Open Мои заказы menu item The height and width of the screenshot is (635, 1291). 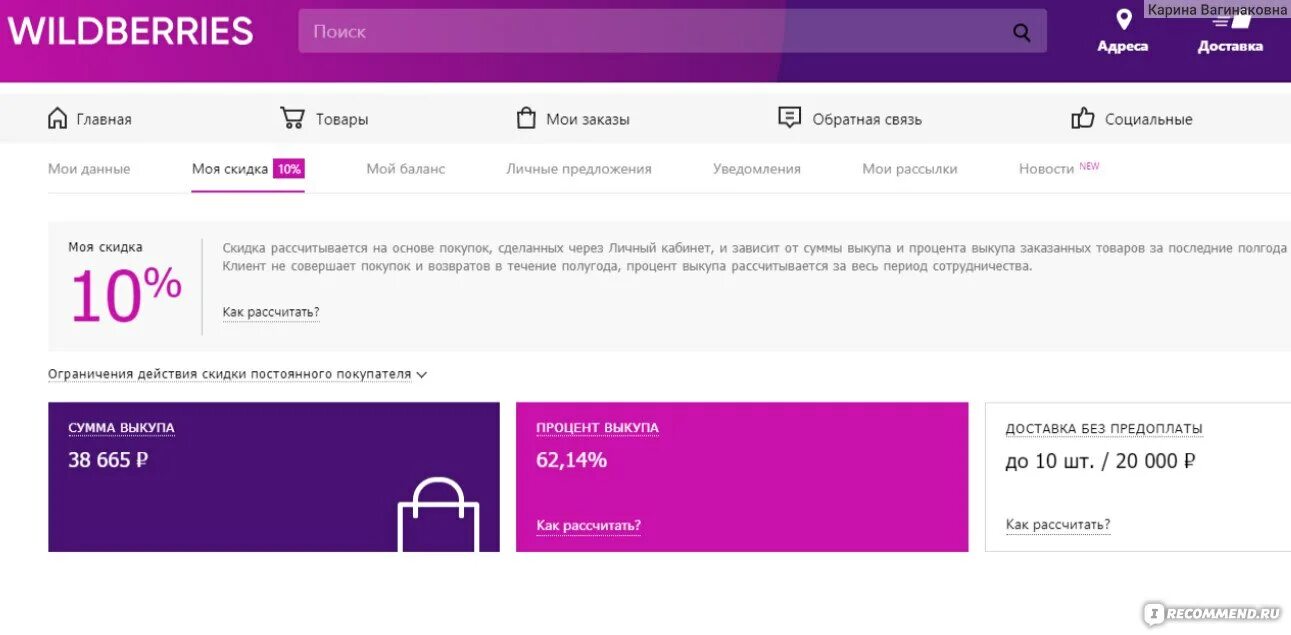point(588,119)
